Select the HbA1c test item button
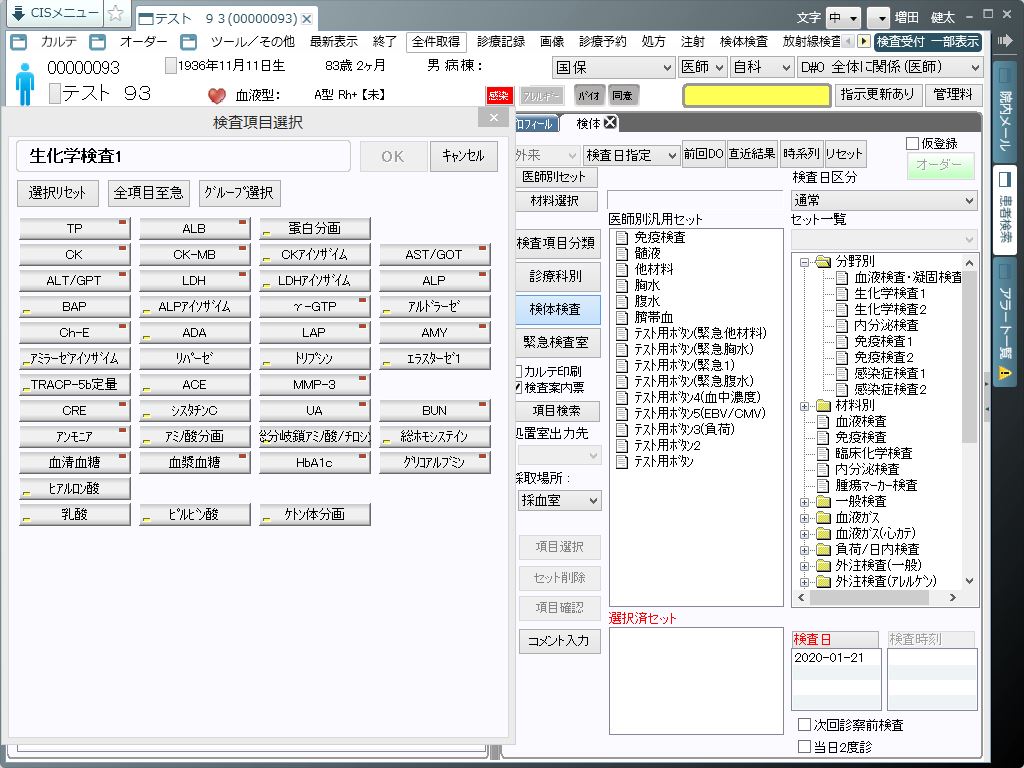The image size is (1024, 768). click(314, 463)
